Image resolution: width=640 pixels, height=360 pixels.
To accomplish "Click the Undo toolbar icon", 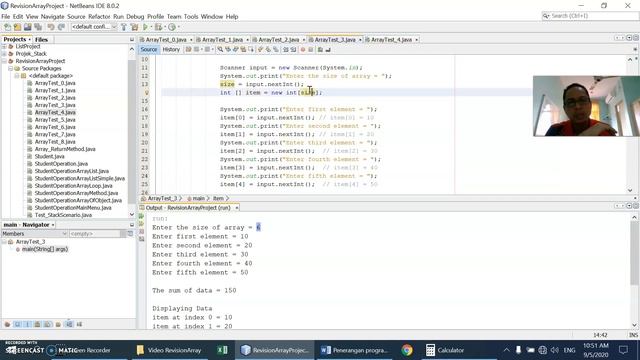I will [51, 27].
